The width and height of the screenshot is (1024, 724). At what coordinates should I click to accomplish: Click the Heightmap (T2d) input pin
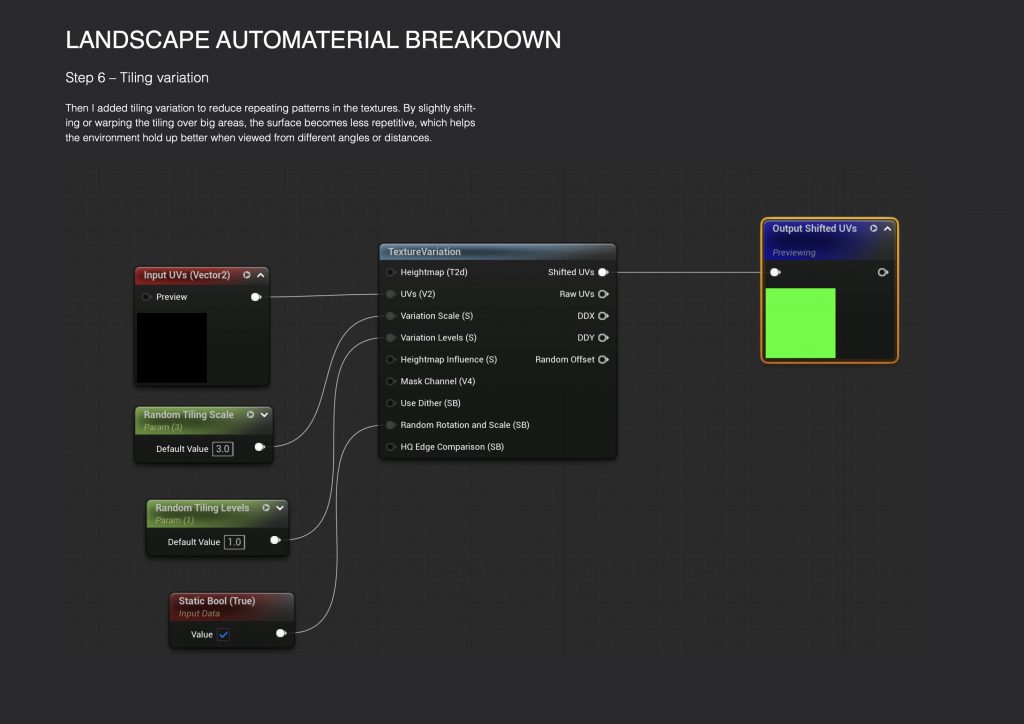(x=391, y=272)
